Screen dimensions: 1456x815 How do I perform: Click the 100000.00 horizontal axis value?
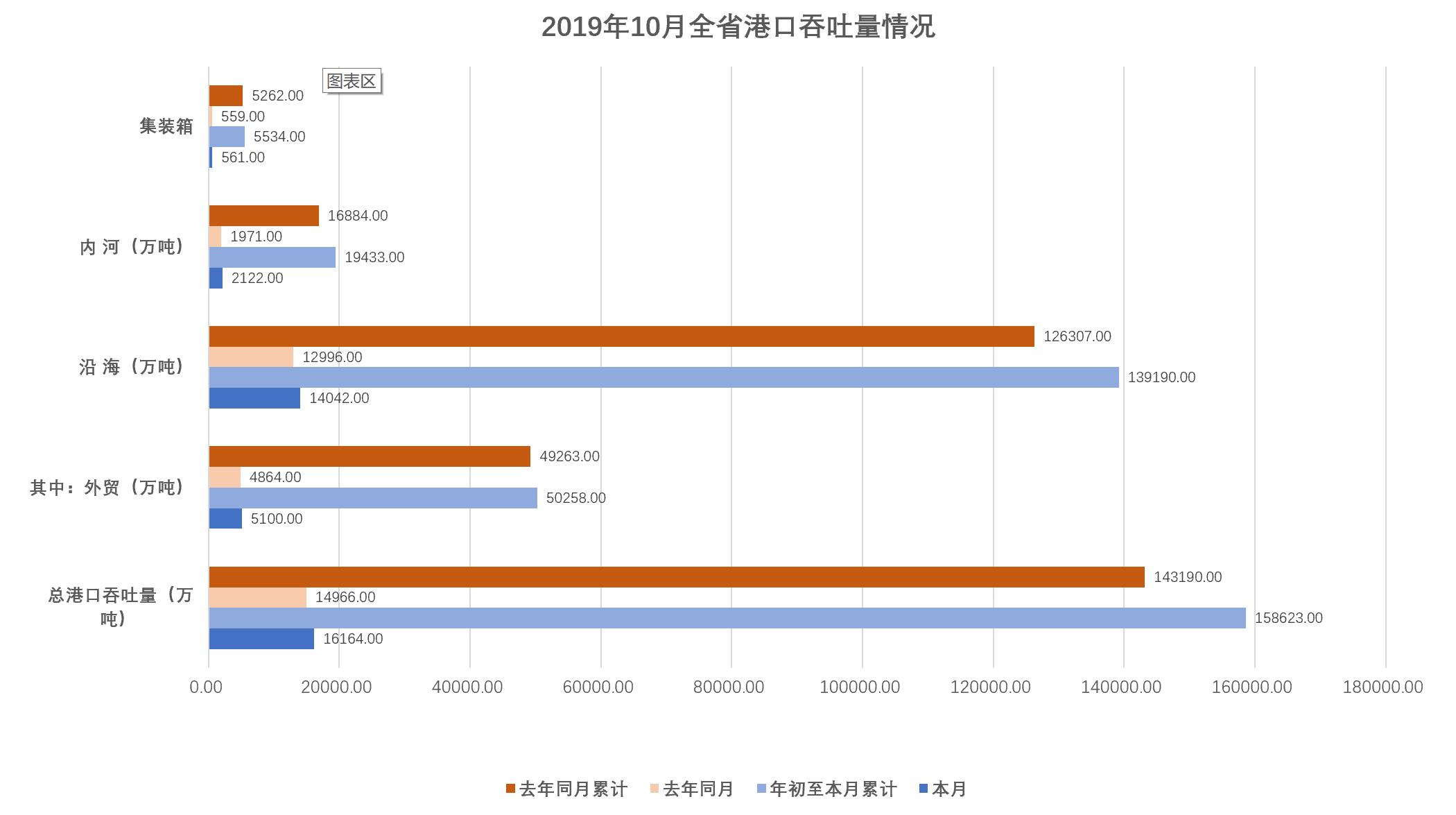(860, 687)
